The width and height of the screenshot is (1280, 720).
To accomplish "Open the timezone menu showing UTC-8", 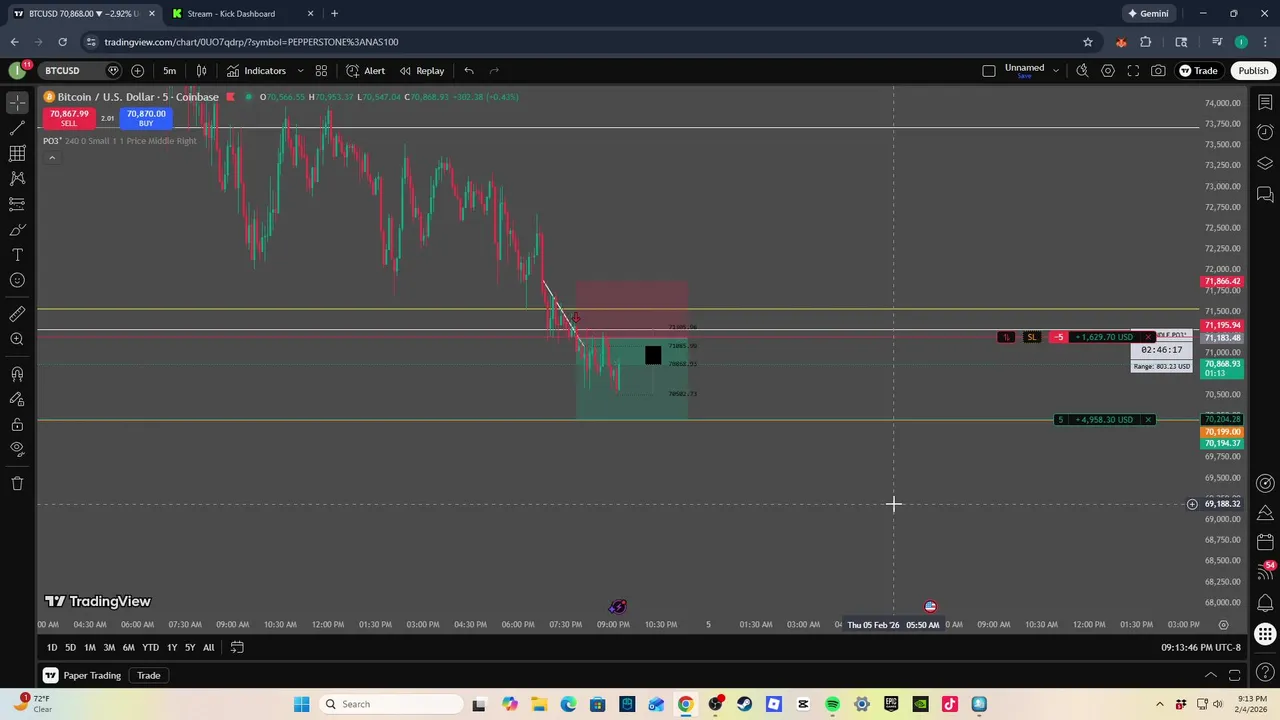I will tap(1201, 648).
